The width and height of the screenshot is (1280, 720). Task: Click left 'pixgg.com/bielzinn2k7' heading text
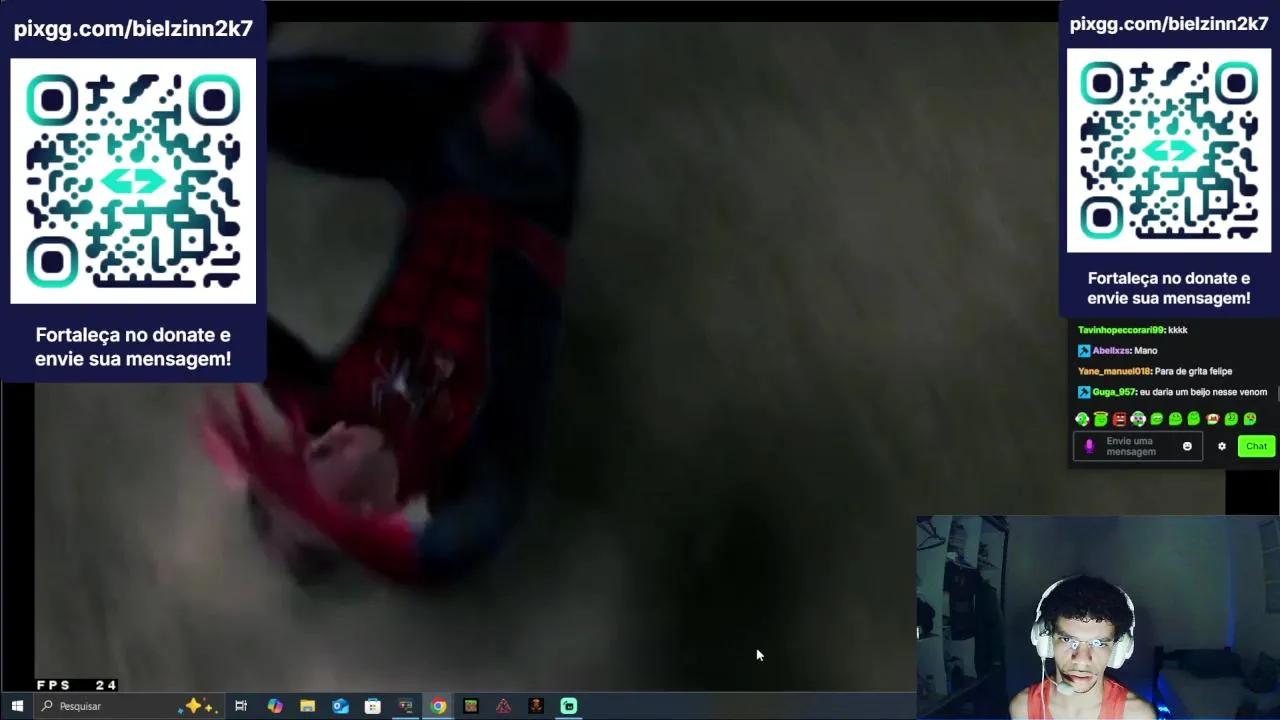(133, 29)
